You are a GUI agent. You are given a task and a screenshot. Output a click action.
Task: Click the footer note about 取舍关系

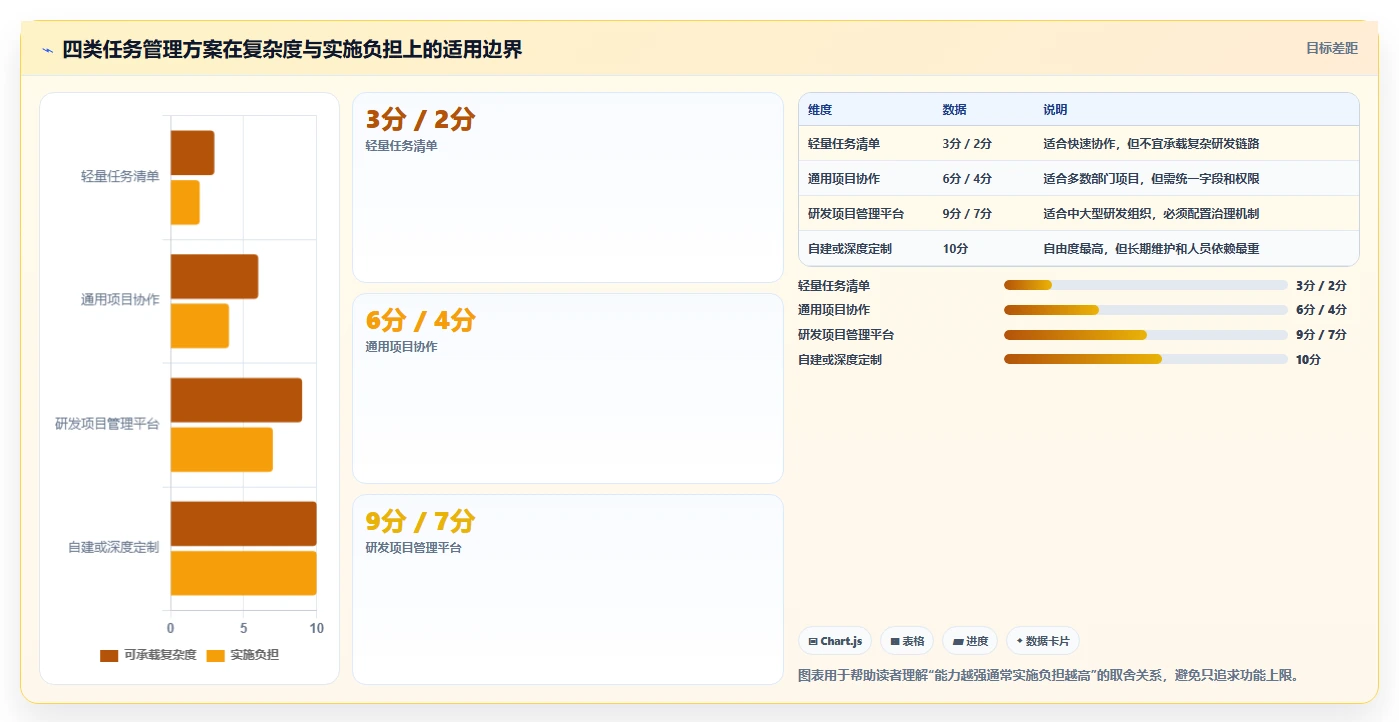pyautogui.click(x=1049, y=676)
